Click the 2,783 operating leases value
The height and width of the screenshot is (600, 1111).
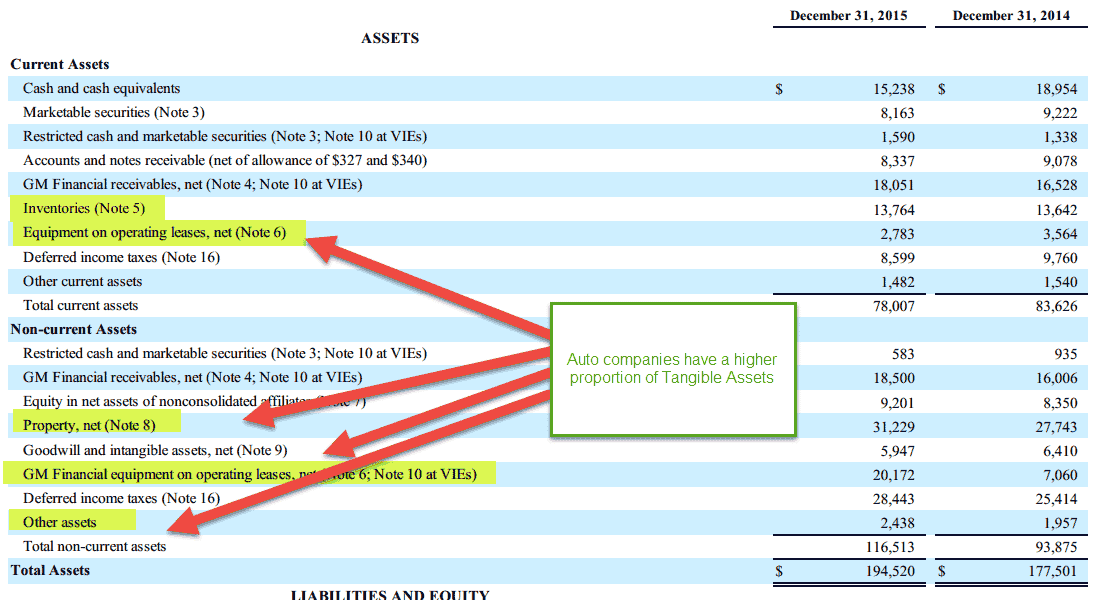(x=897, y=234)
